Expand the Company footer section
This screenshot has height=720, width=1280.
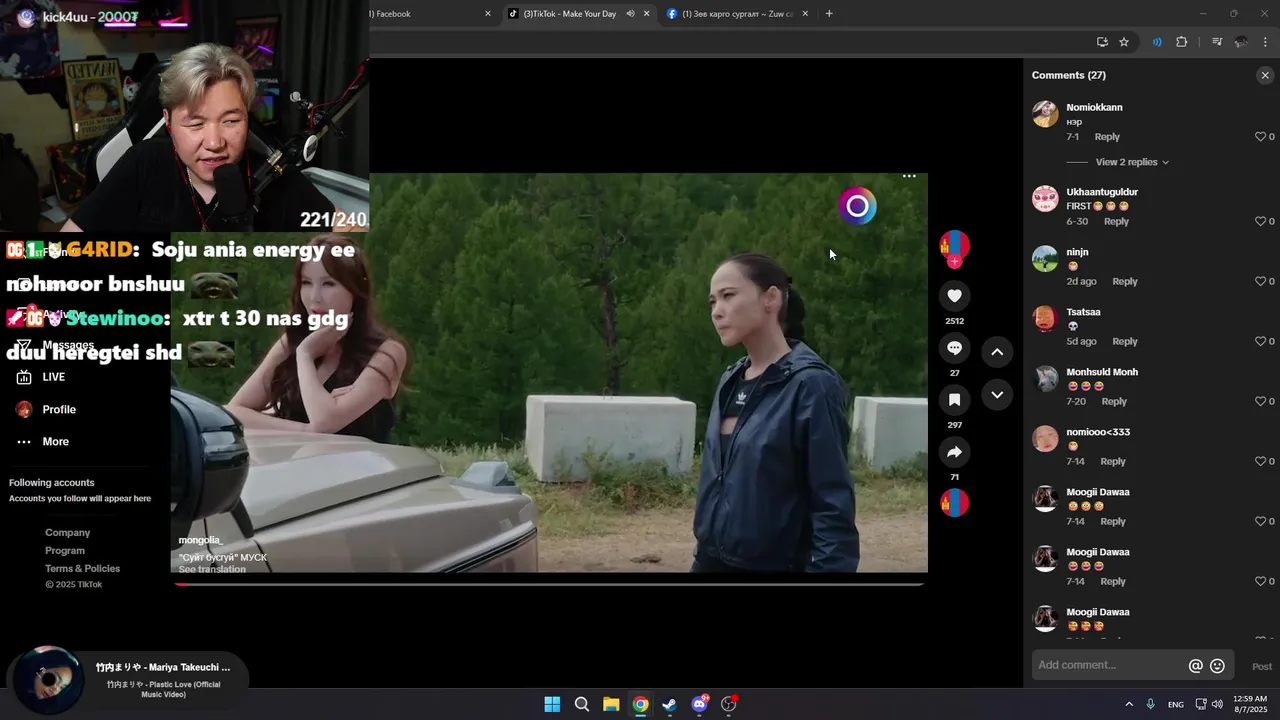67,533
